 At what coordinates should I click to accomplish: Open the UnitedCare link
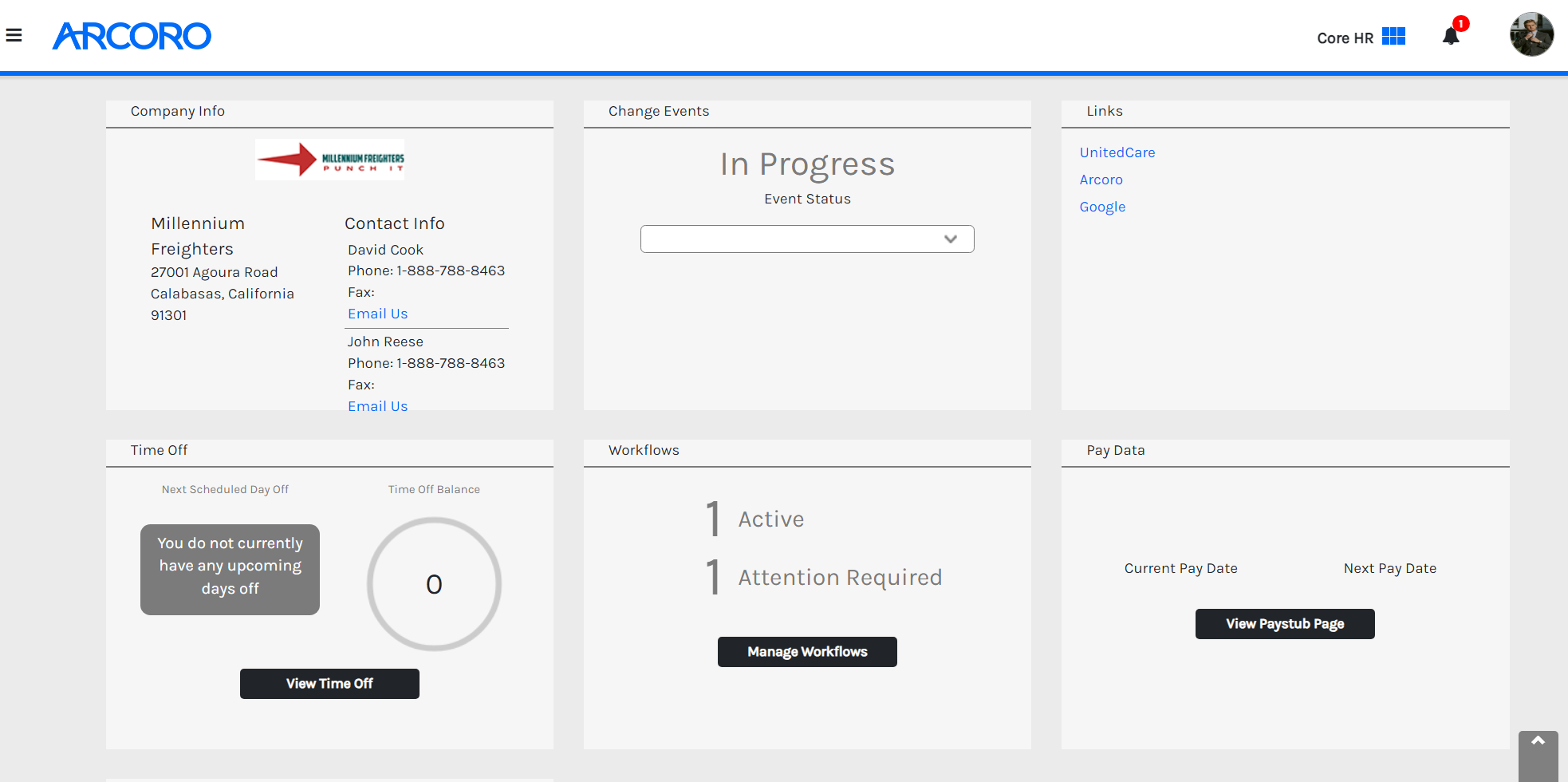tap(1117, 152)
